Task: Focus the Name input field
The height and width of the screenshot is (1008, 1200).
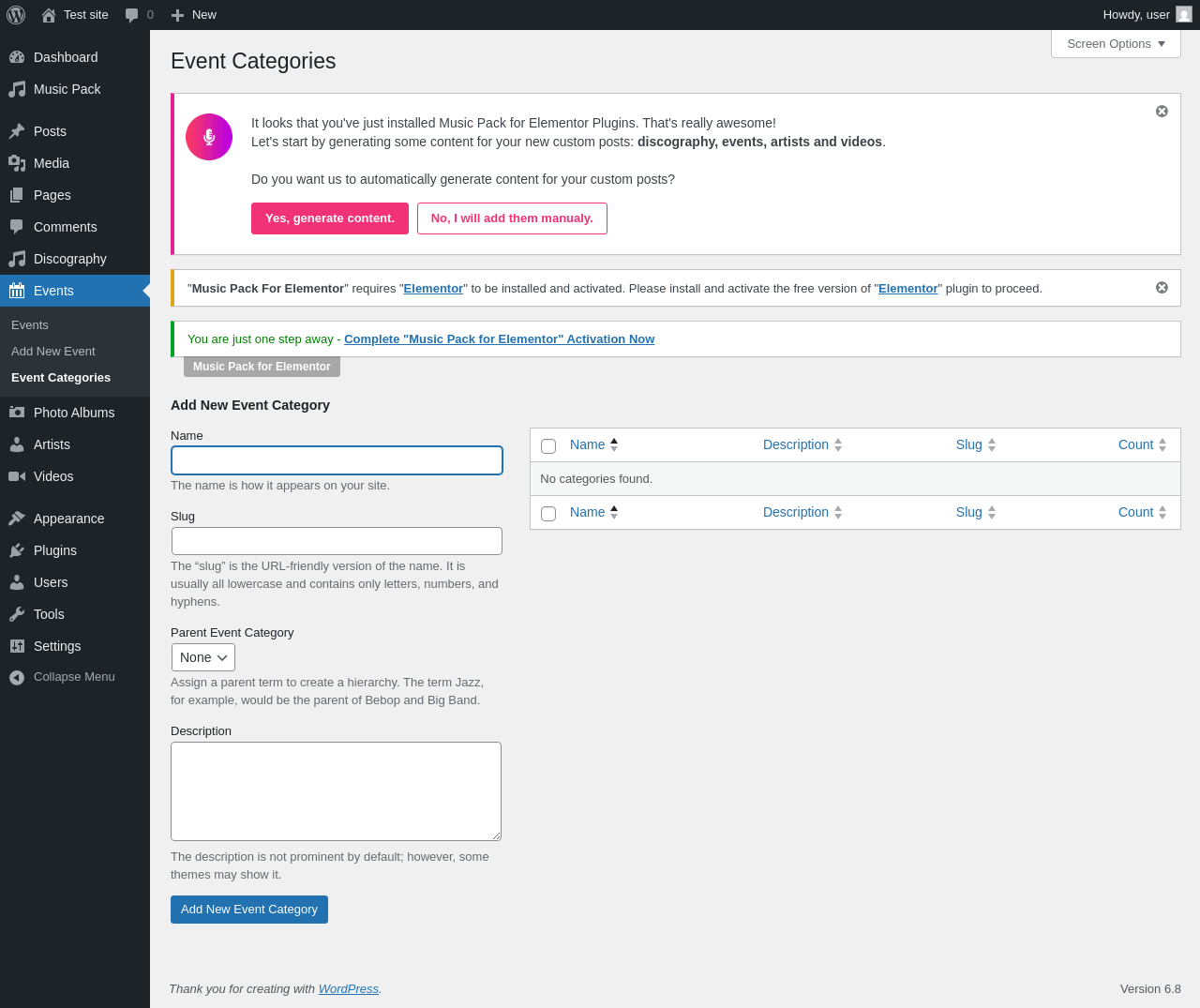Action: point(337,460)
